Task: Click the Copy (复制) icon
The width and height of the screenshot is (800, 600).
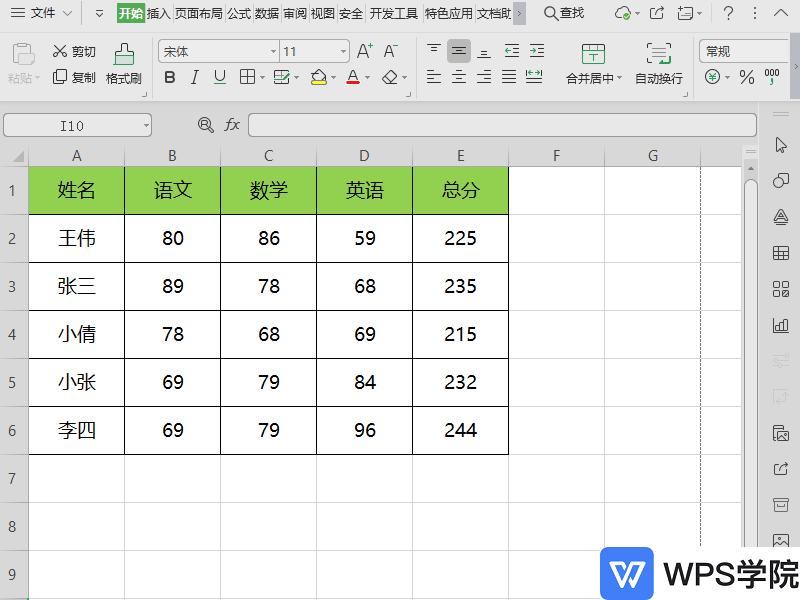Action: (x=62, y=74)
